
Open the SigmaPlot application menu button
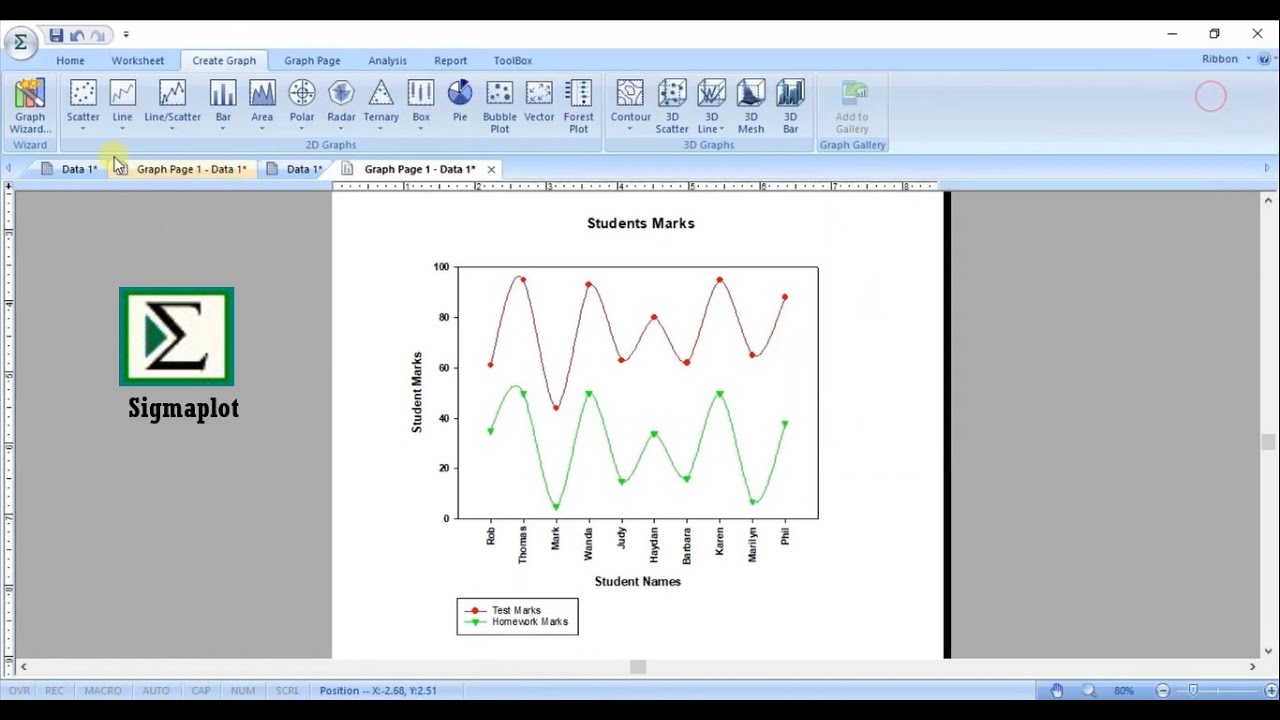tap(20, 42)
